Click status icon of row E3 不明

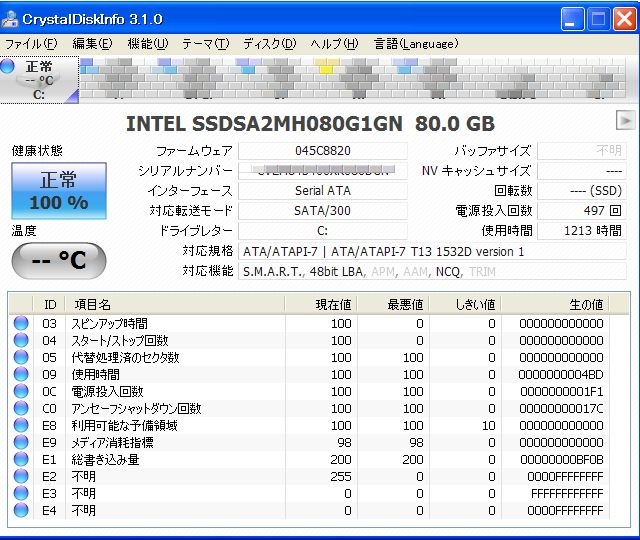tap(21, 493)
